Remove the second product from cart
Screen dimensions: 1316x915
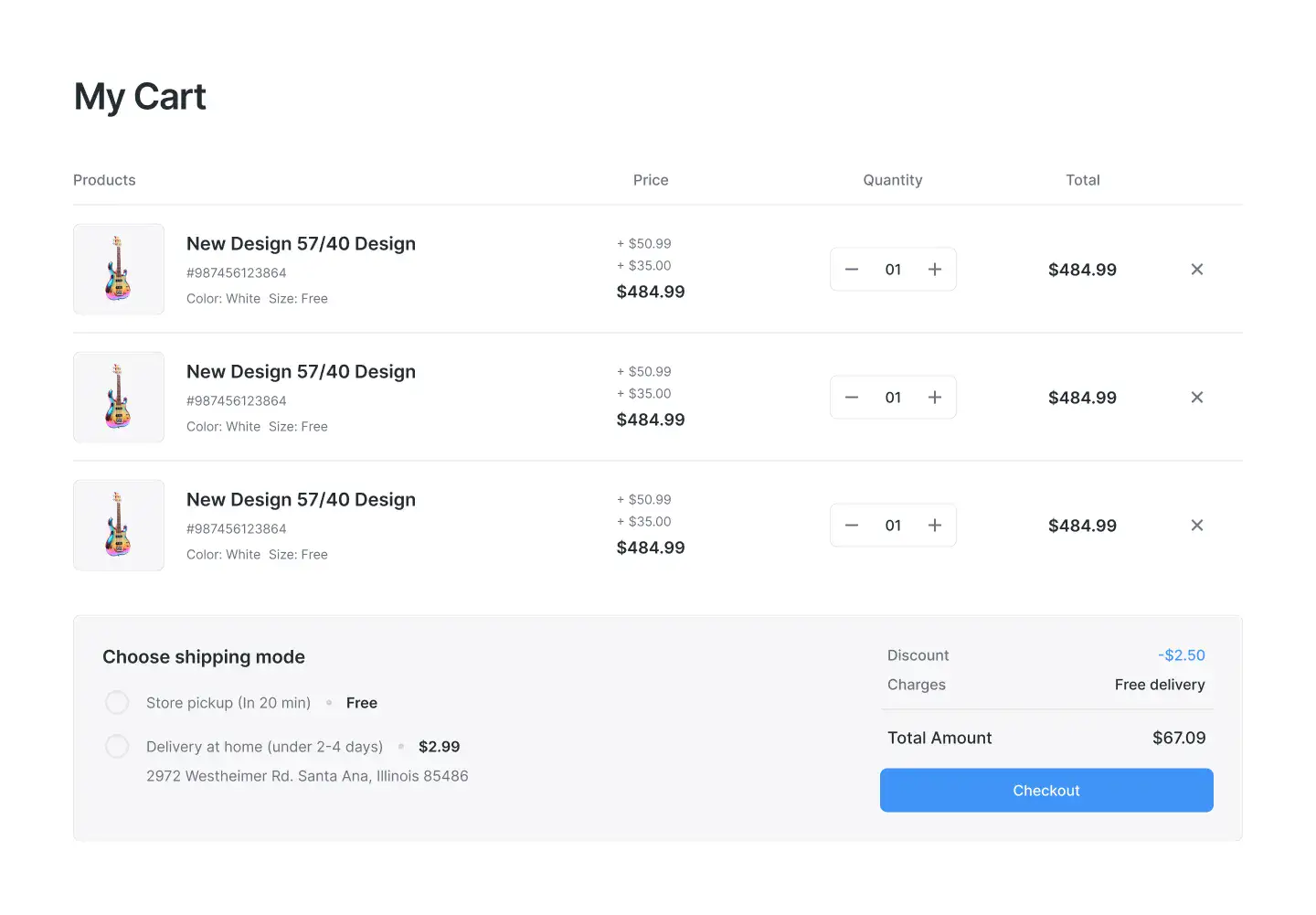click(x=1197, y=398)
